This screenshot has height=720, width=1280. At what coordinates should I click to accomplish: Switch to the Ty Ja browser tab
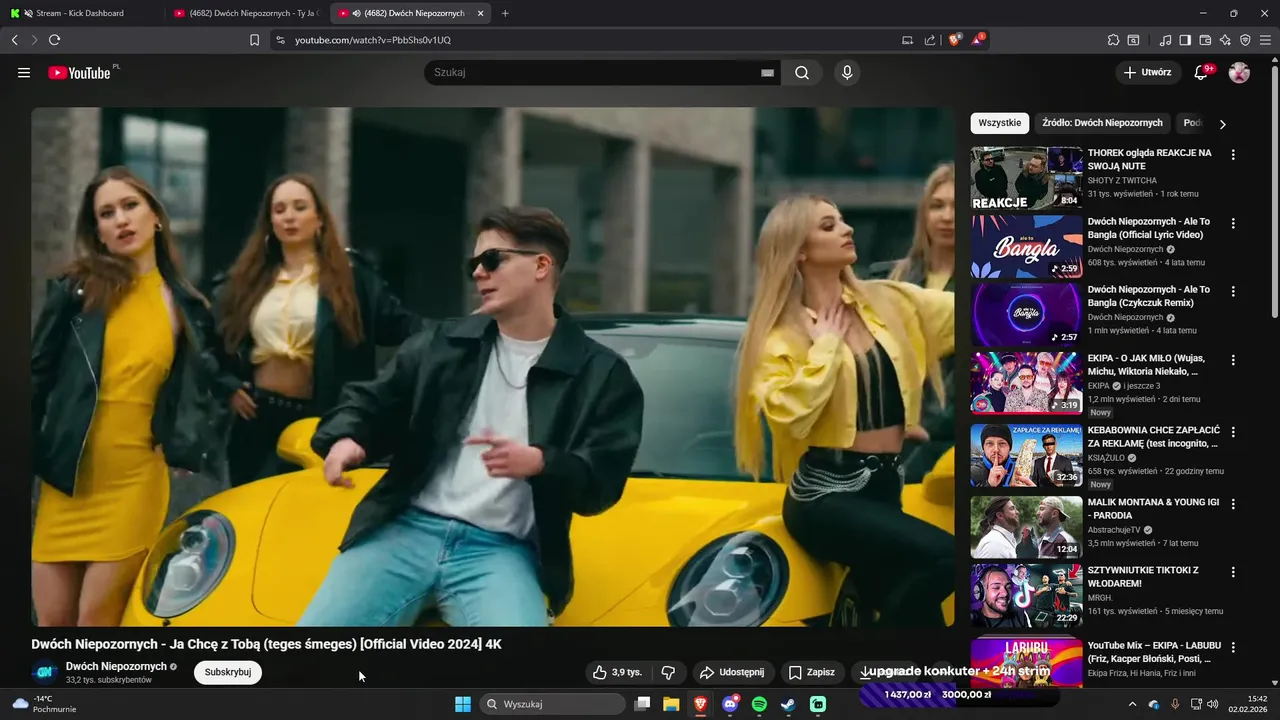(x=245, y=13)
